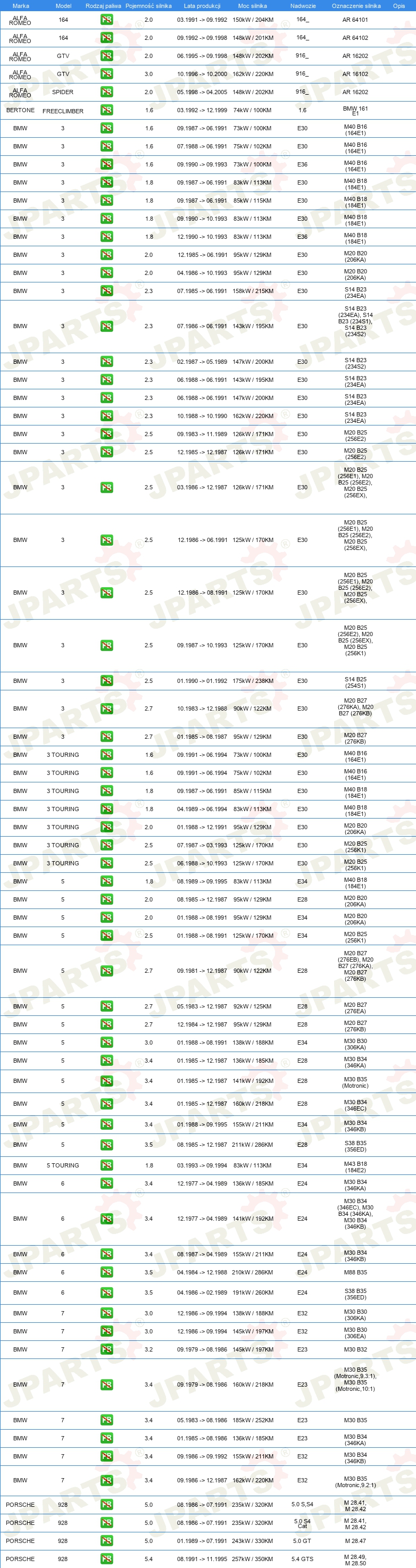Screen dimensions: 416x1568
Task: Click the Oznaczenie silnika column header
Action: point(356,6)
